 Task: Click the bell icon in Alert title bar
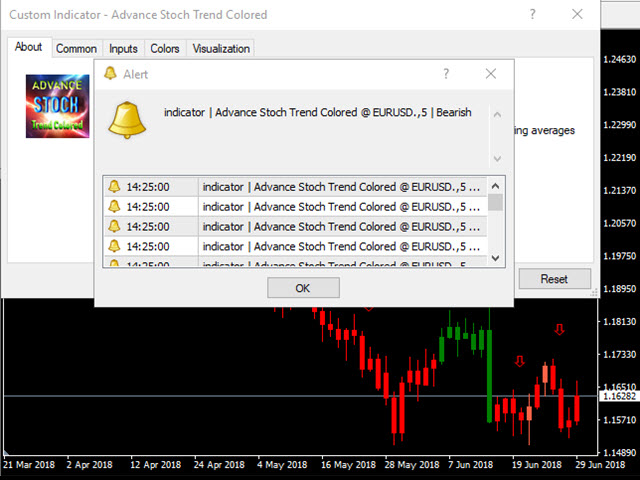[110, 74]
